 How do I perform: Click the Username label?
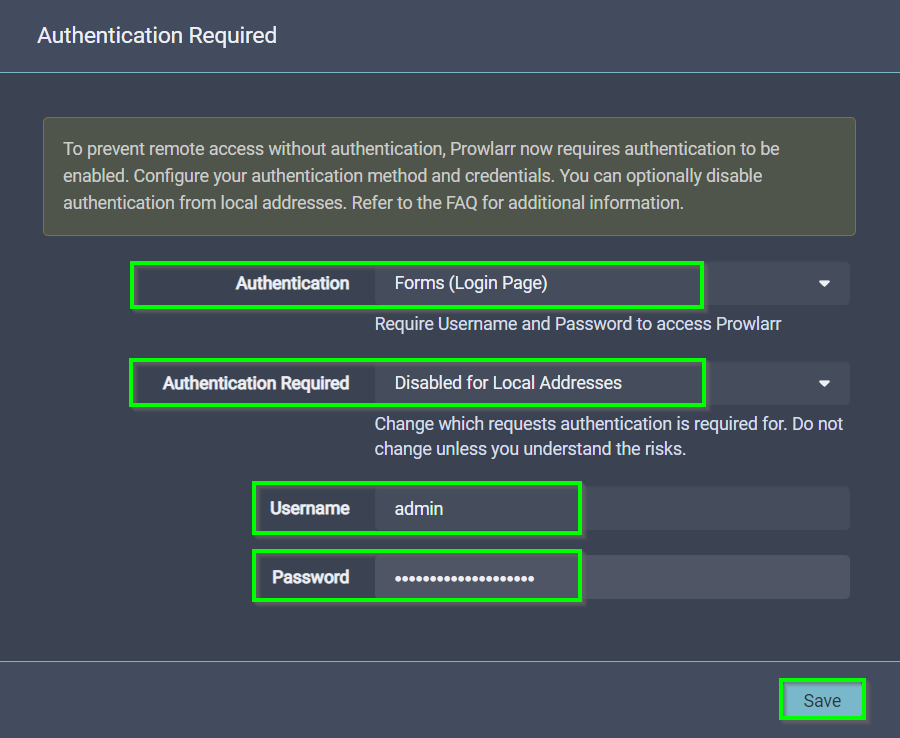click(309, 509)
